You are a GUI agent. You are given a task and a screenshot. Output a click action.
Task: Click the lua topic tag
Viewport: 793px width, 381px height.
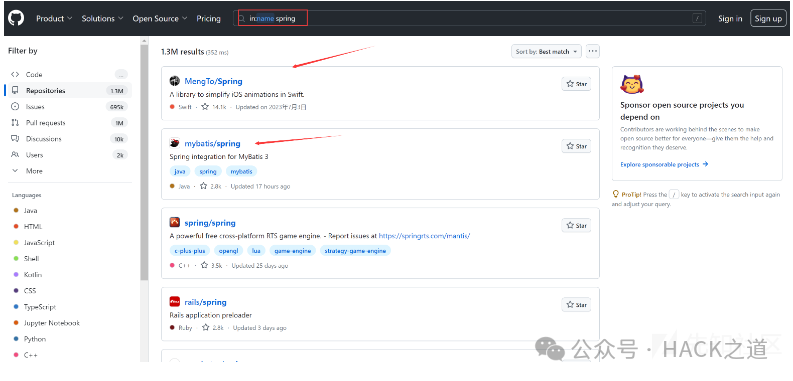point(256,250)
